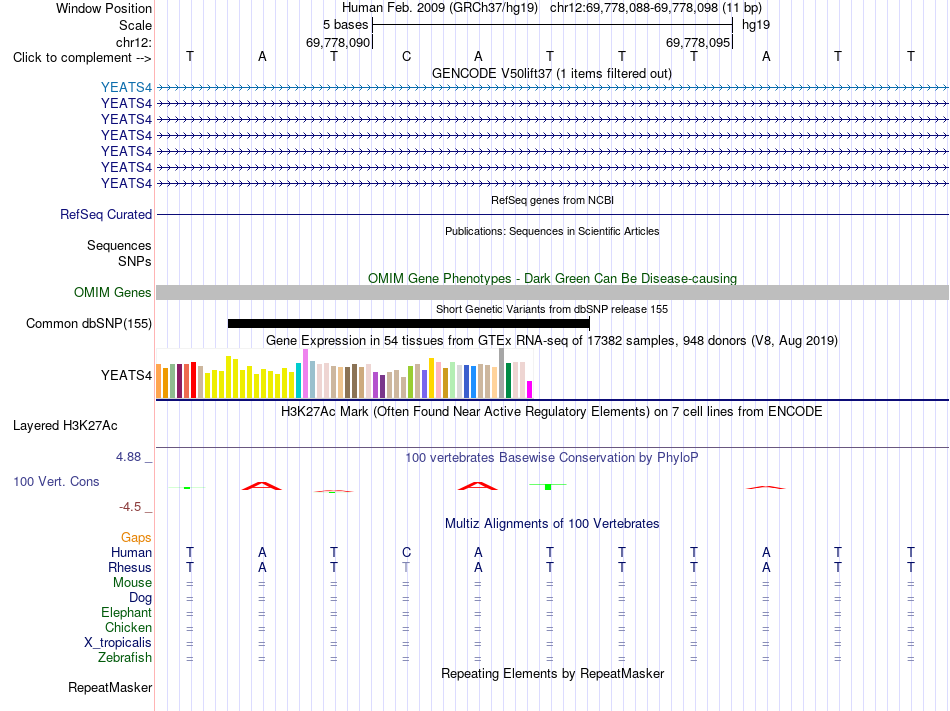This screenshot has height=711, width=950.
Task: Click the hg19 label next to the scale bar
Action: pyautogui.click(x=756, y=25)
